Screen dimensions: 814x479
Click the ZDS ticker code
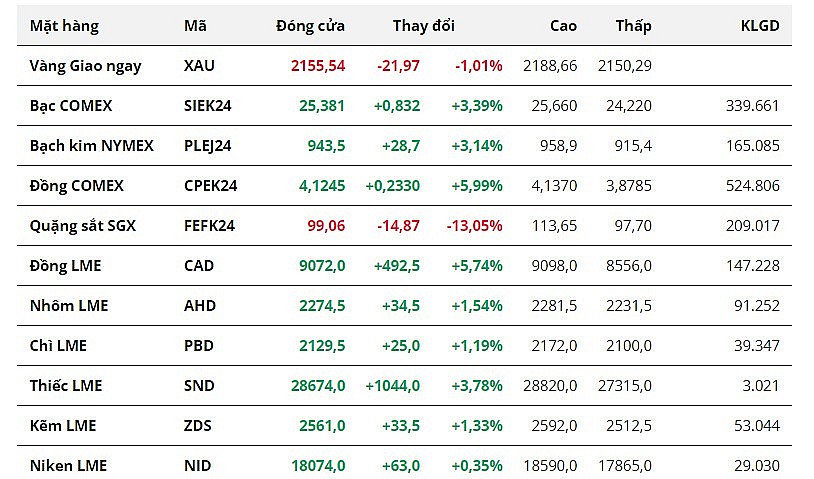199,425
